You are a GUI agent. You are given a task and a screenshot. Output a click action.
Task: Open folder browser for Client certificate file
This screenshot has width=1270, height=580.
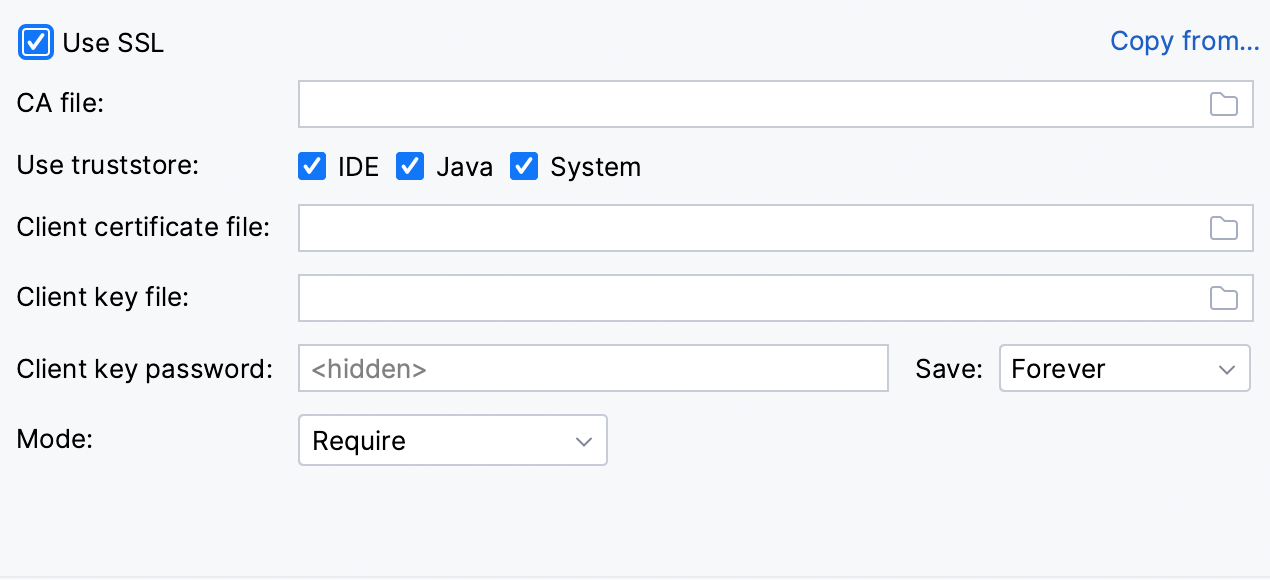coord(1223,228)
